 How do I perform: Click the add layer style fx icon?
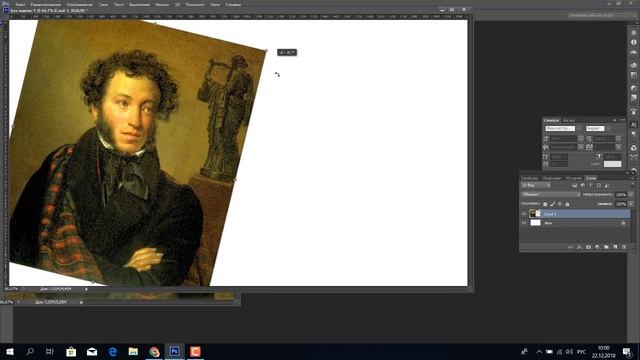579,247
